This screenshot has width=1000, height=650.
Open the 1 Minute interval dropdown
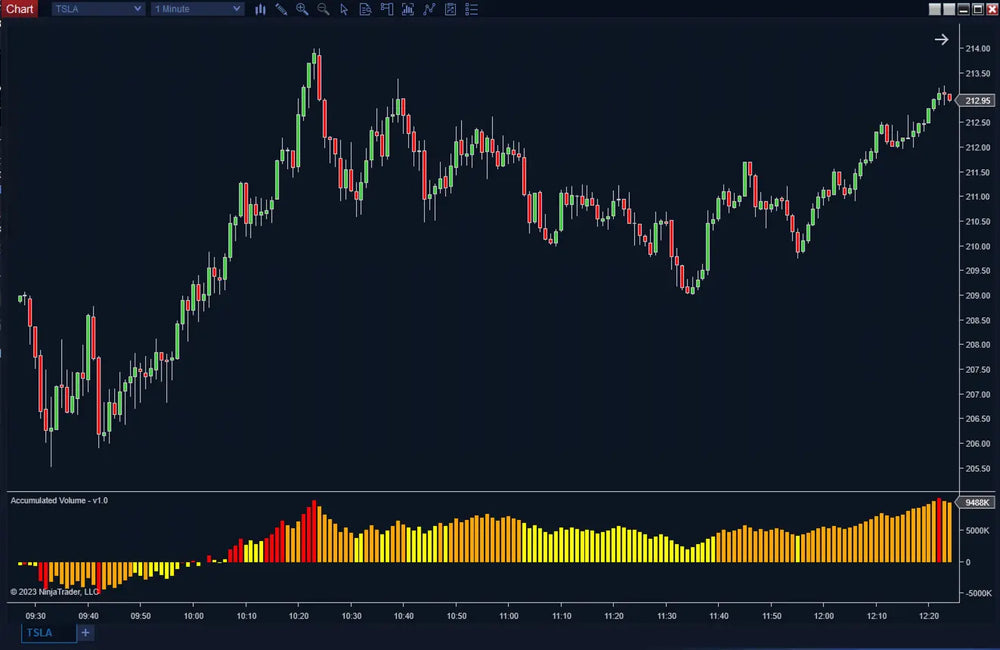coord(196,8)
